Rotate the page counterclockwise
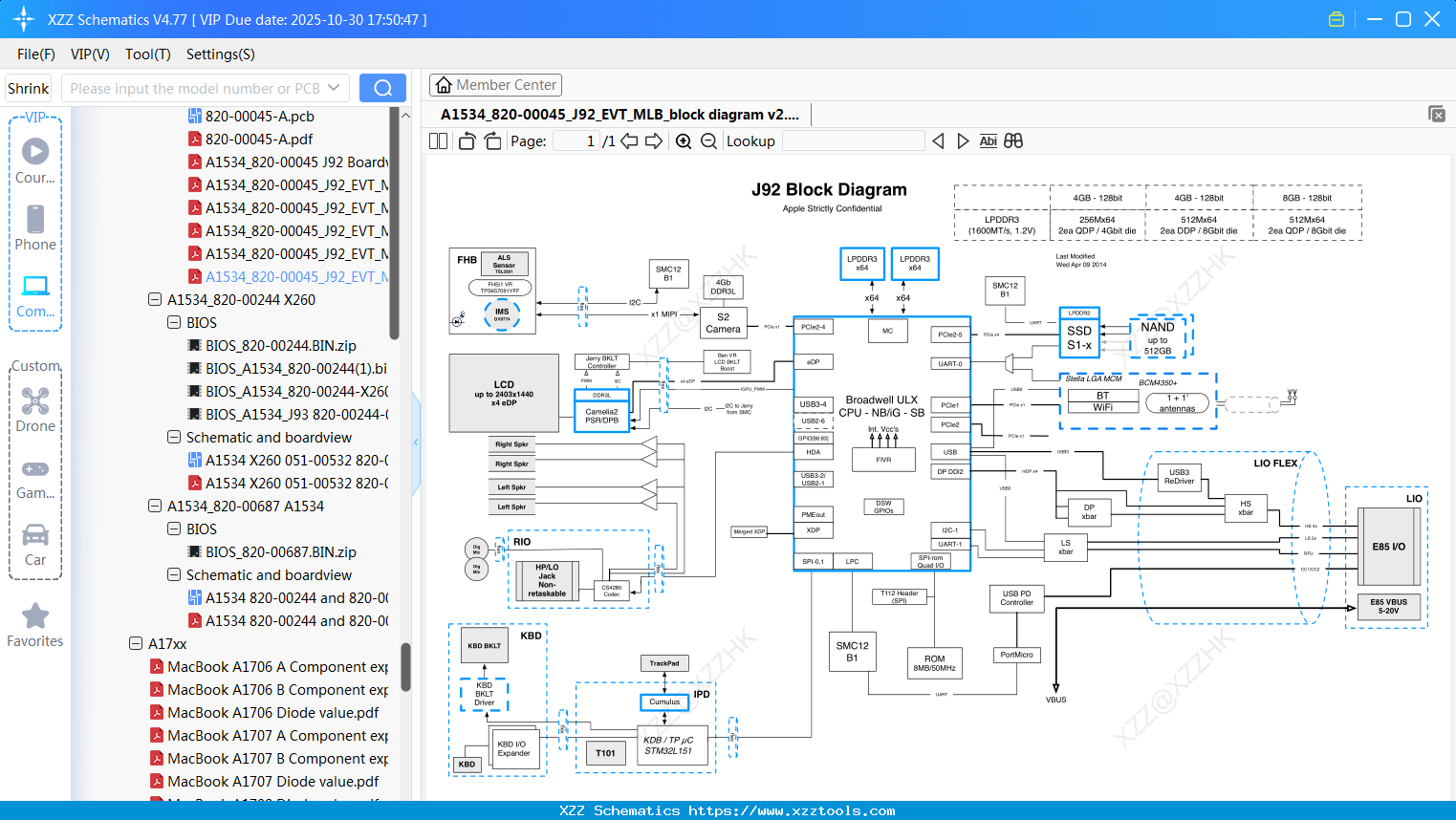The width and height of the screenshot is (1456, 820). pos(467,141)
